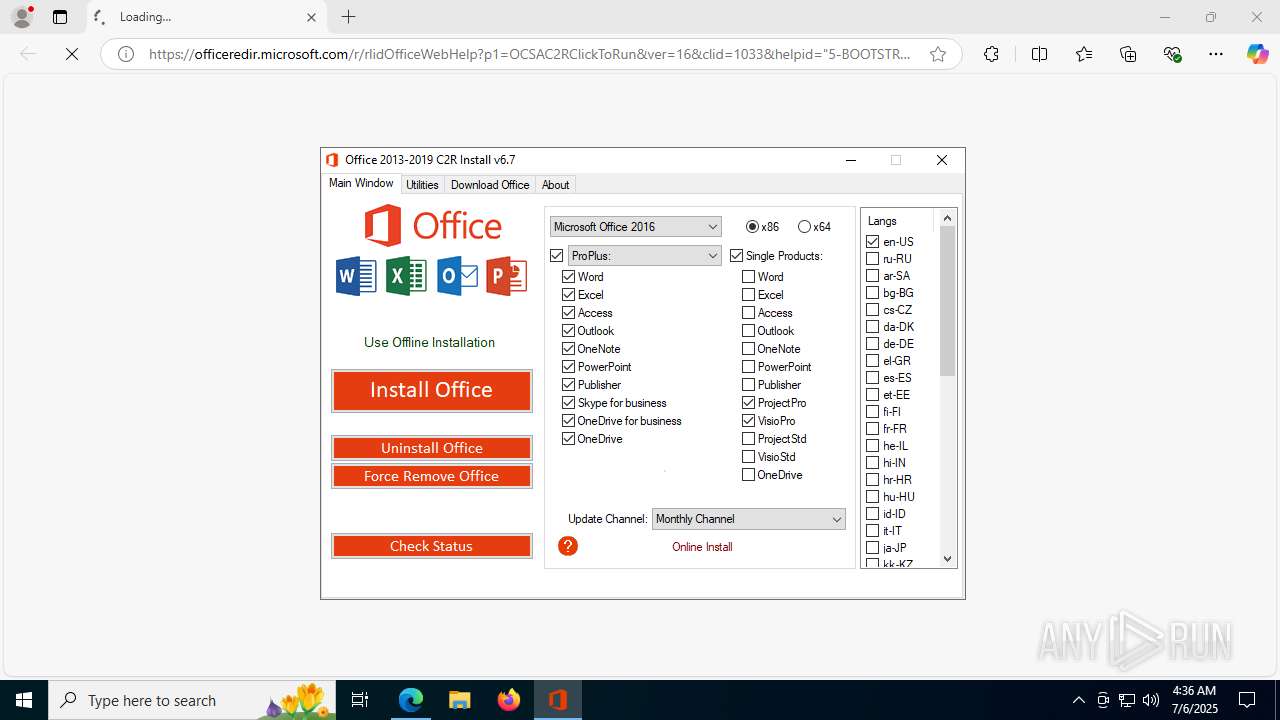This screenshot has height=720, width=1280.
Task: Click the Edge Copilot icon
Action: tap(1257, 54)
